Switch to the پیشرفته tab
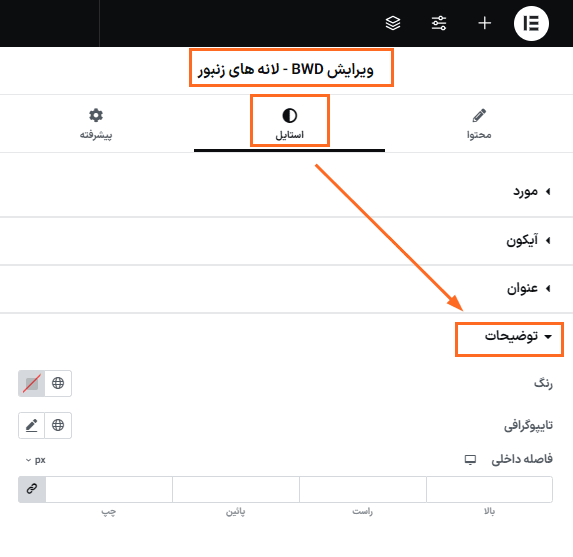This screenshot has width=573, height=557. pos(96,124)
